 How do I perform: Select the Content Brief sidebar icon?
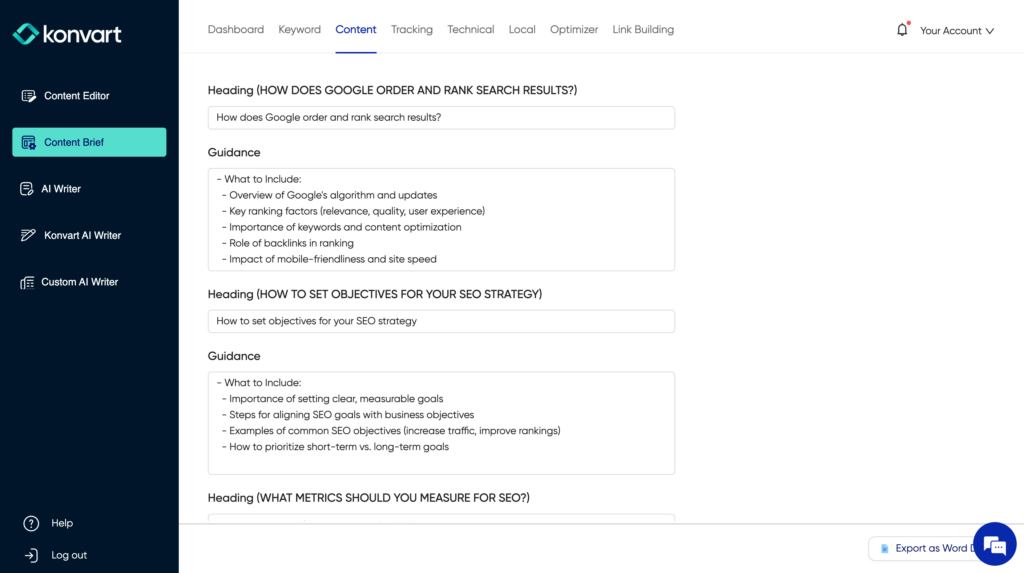pos(29,143)
